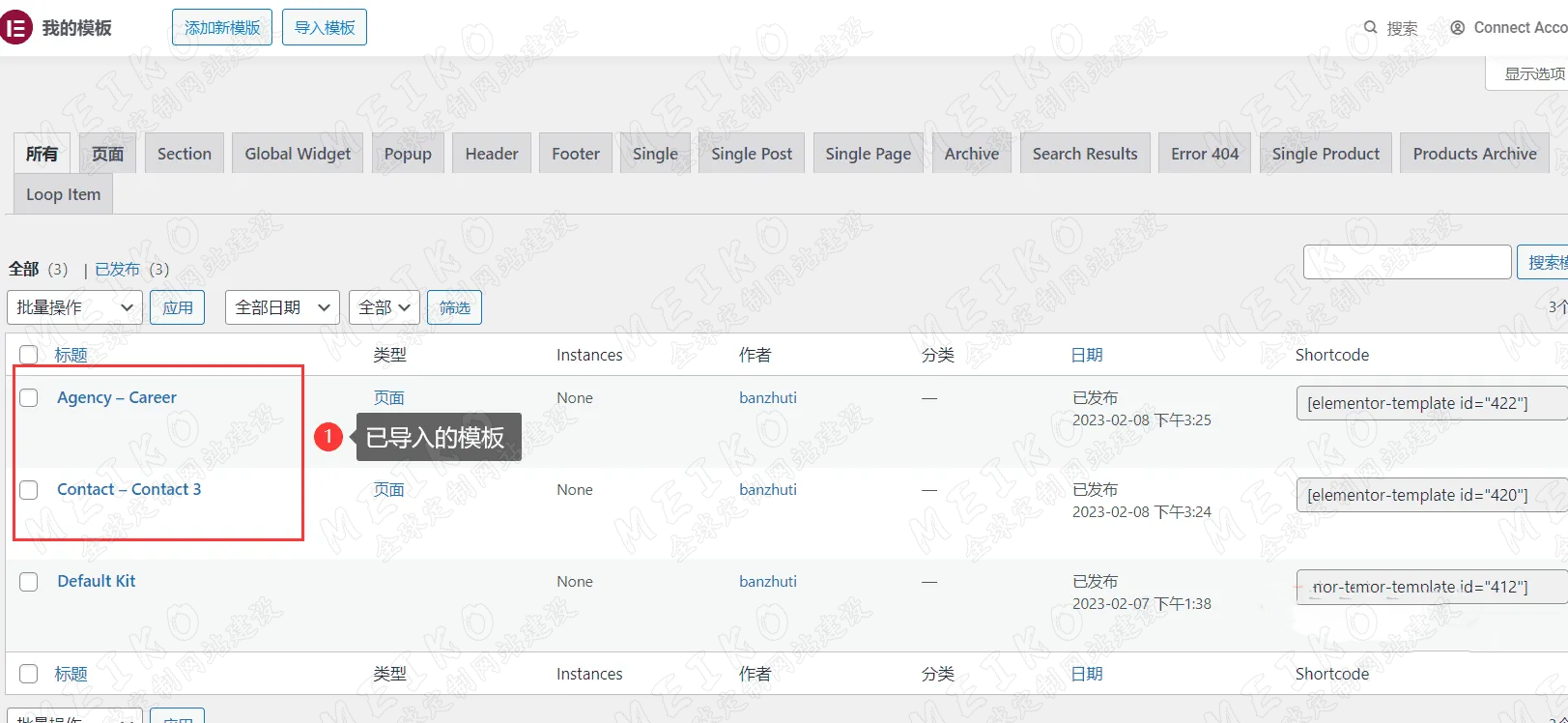Tick the Default Kit row checkbox
The width and height of the screenshot is (1568, 723).
coord(29,582)
